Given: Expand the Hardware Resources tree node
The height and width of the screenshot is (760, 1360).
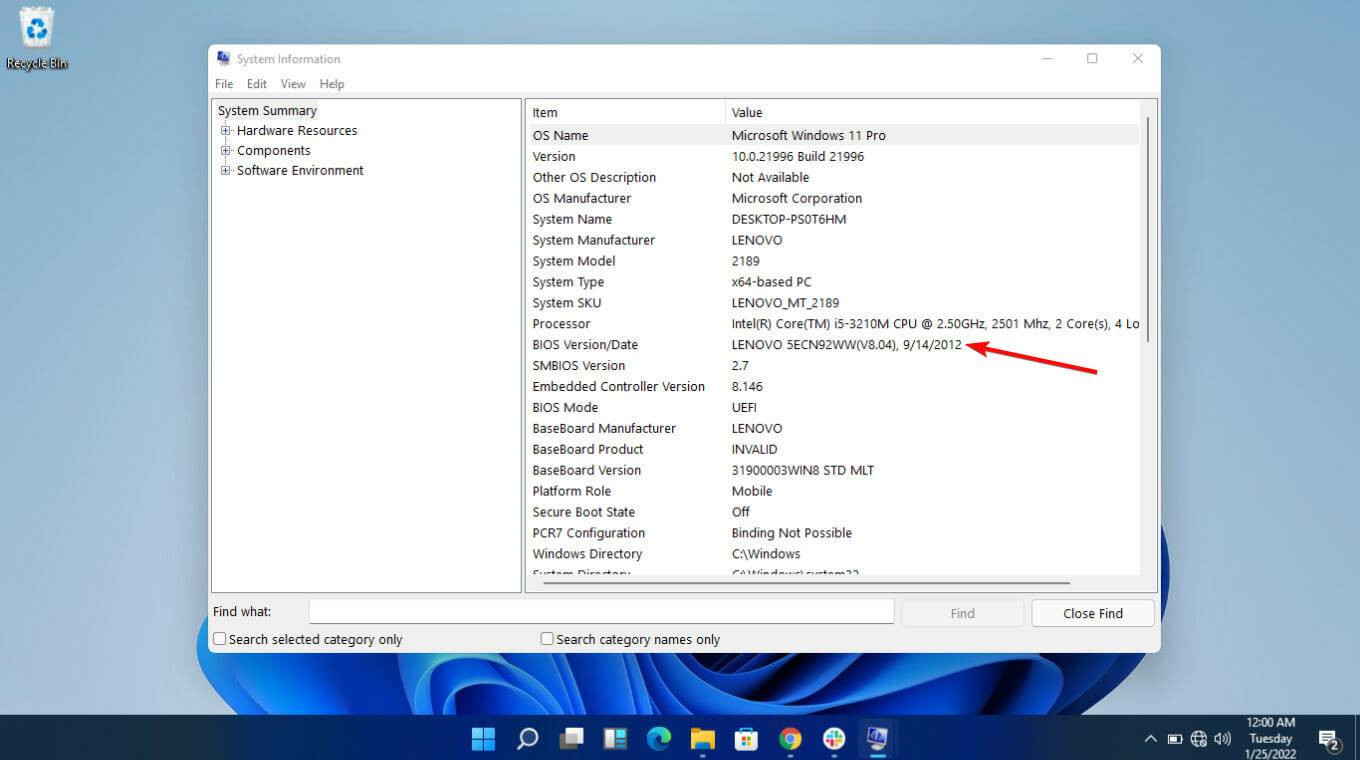Looking at the screenshot, I should coord(225,130).
